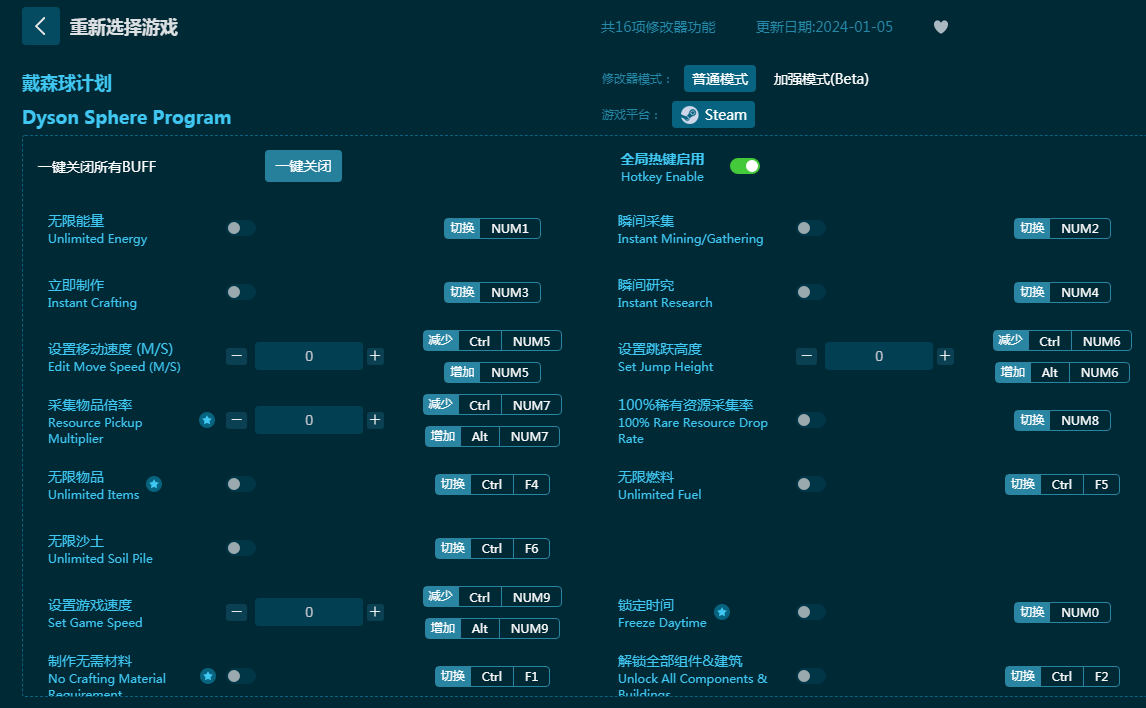The image size is (1146, 708).
Task: Click 增加 Alt NUM9 hotkey for Game Speed
Action: tap(492, 628)
